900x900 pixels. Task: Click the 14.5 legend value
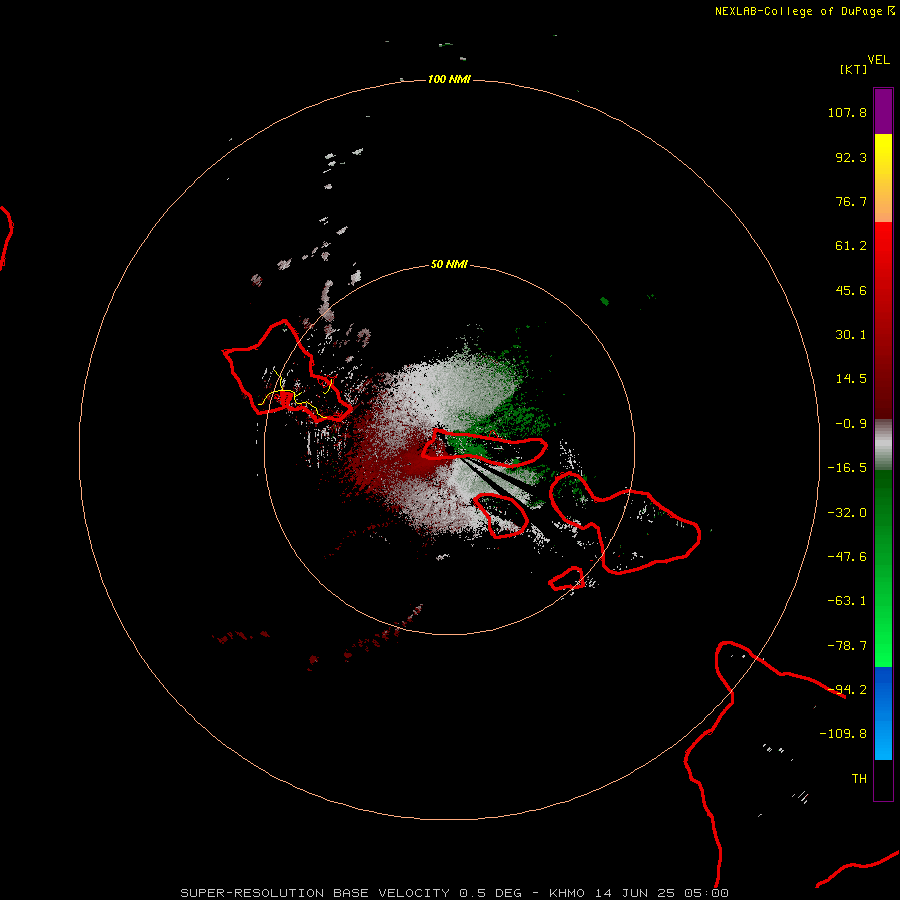[851, 379]
